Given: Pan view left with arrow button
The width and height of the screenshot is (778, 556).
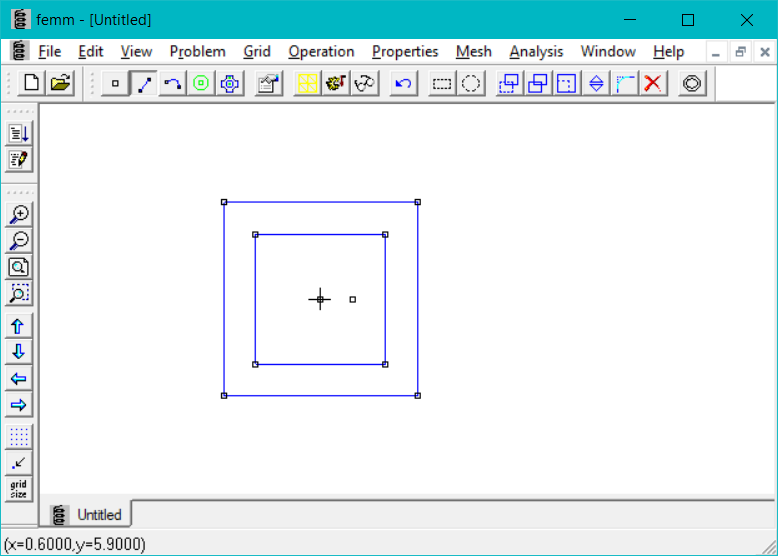Looking at the screenshot, I should 19,379.
